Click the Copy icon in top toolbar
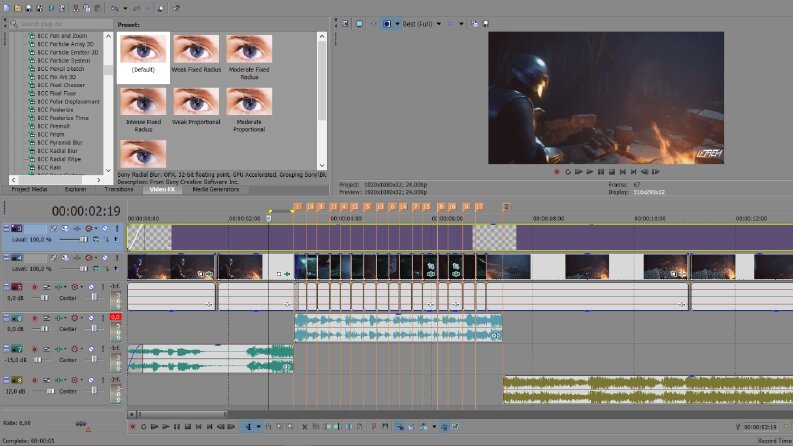 point(86,8)
